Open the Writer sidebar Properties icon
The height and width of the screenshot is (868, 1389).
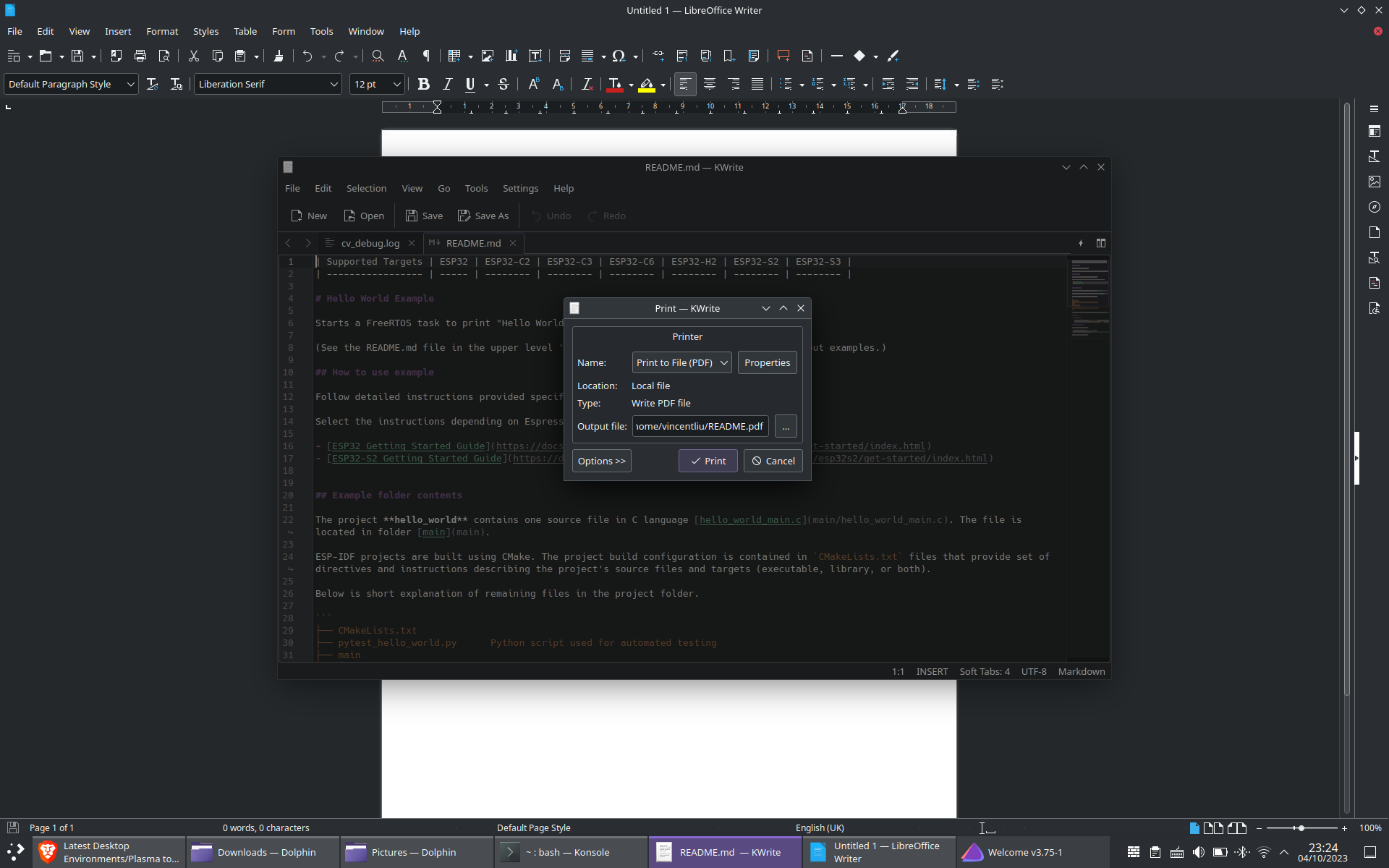click(1374, 131)
